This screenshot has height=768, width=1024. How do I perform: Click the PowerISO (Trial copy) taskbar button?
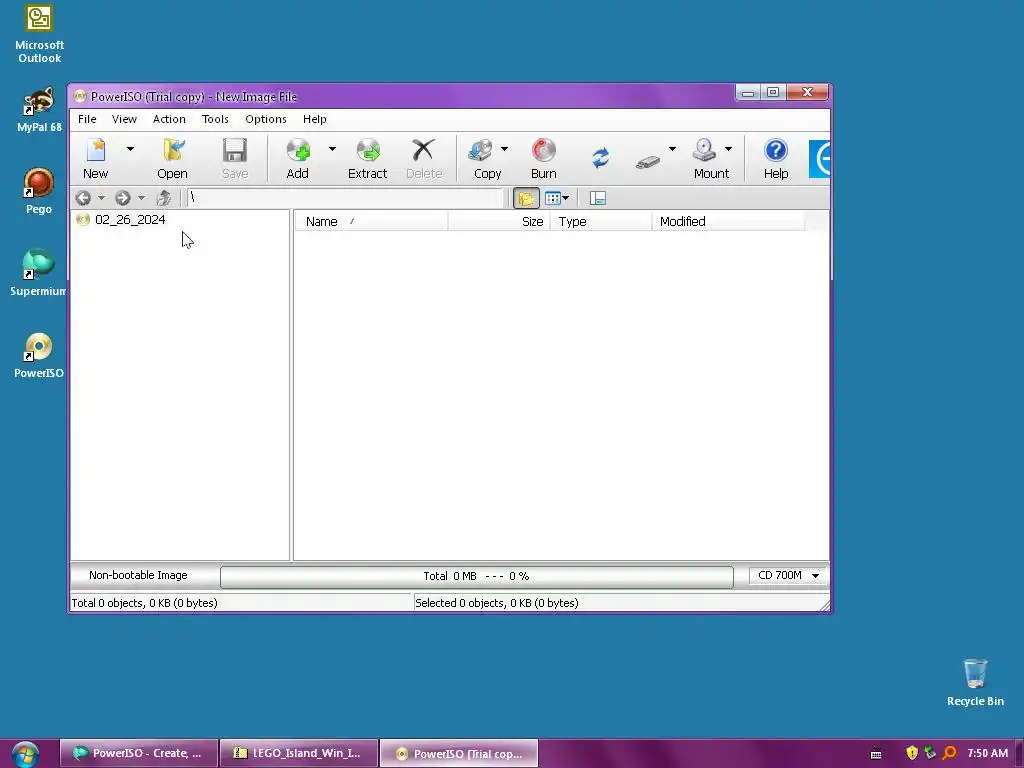tap(459, 753)
